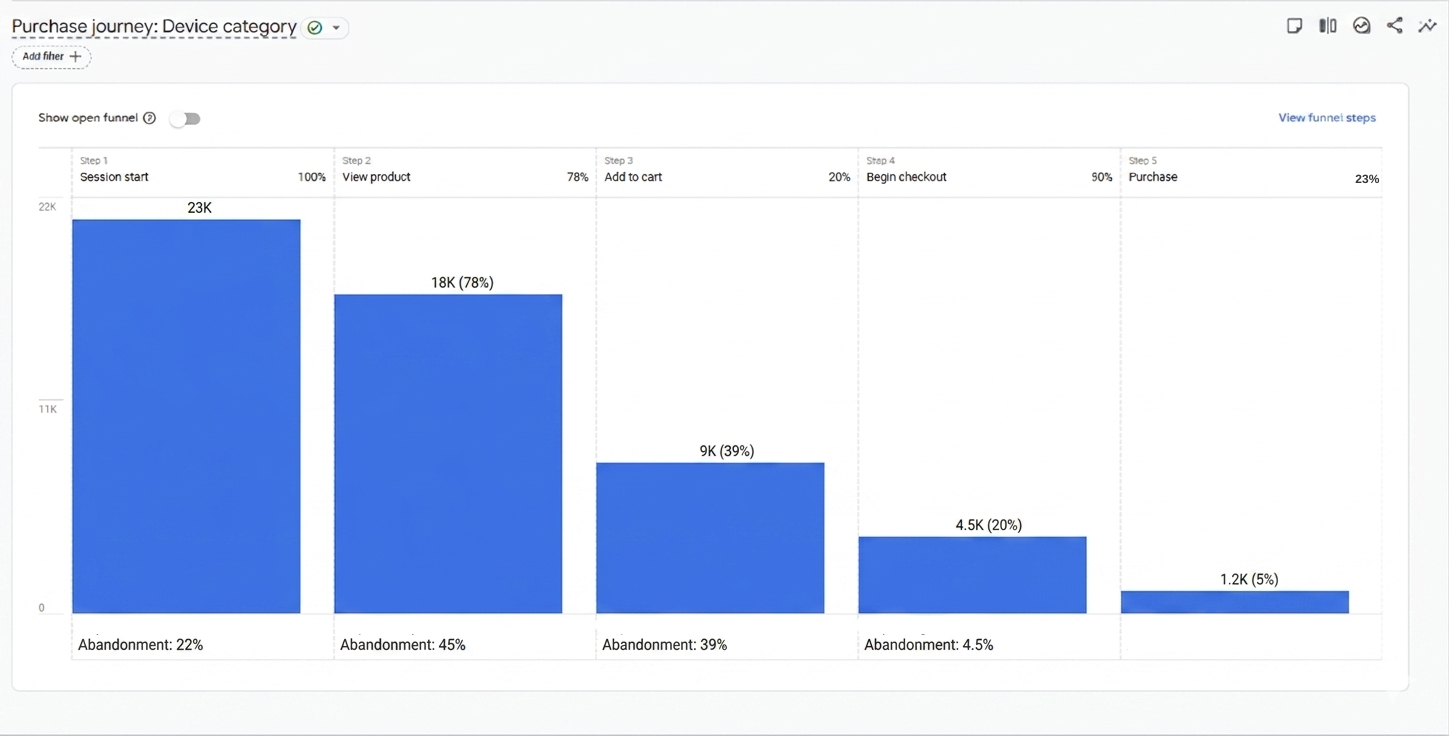Click the View funnel steps link
The width and height of the screenshot is (1449, 736).
(1326, 117)
